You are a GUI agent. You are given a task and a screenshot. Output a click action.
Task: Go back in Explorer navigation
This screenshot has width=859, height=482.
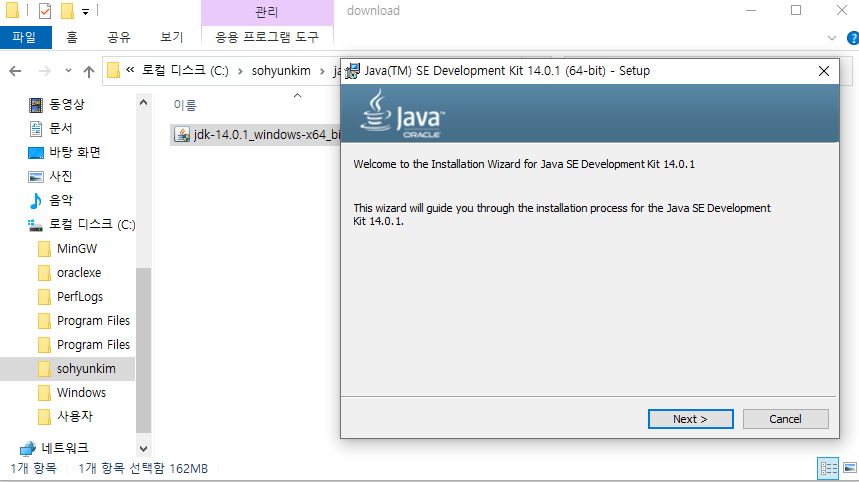pyautogui.click(x=15, y=71)
